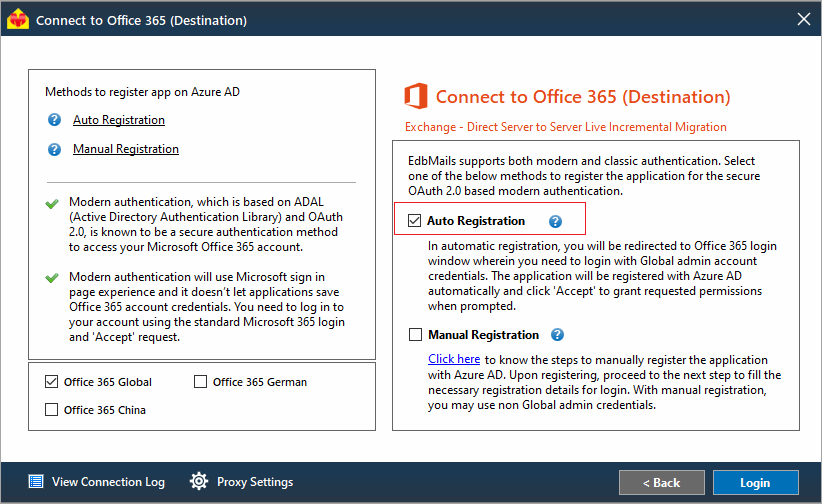The image size is (822, 504).
Task: Enable the Manual Registration checkbox
Action: [x=415, y=335]
